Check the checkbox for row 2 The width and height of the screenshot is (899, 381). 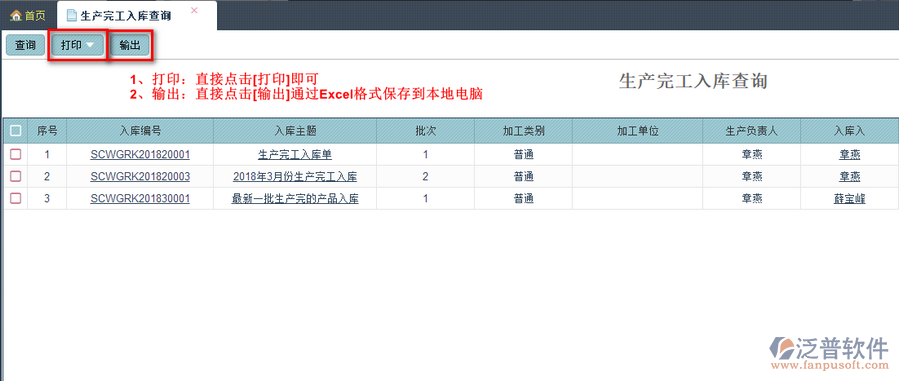coord(15,176)
